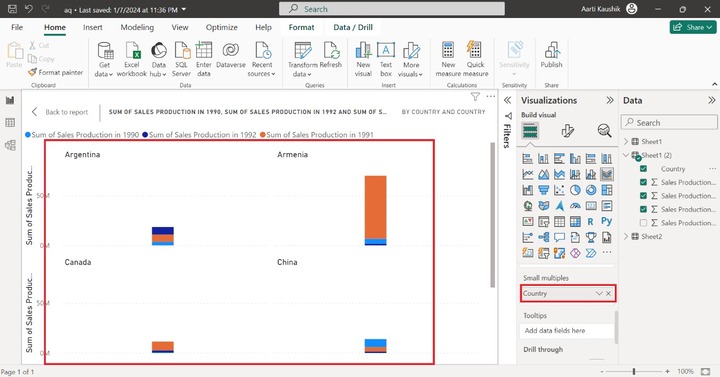Open the Insert ribbon tab
720x377 pixels.
93,27
